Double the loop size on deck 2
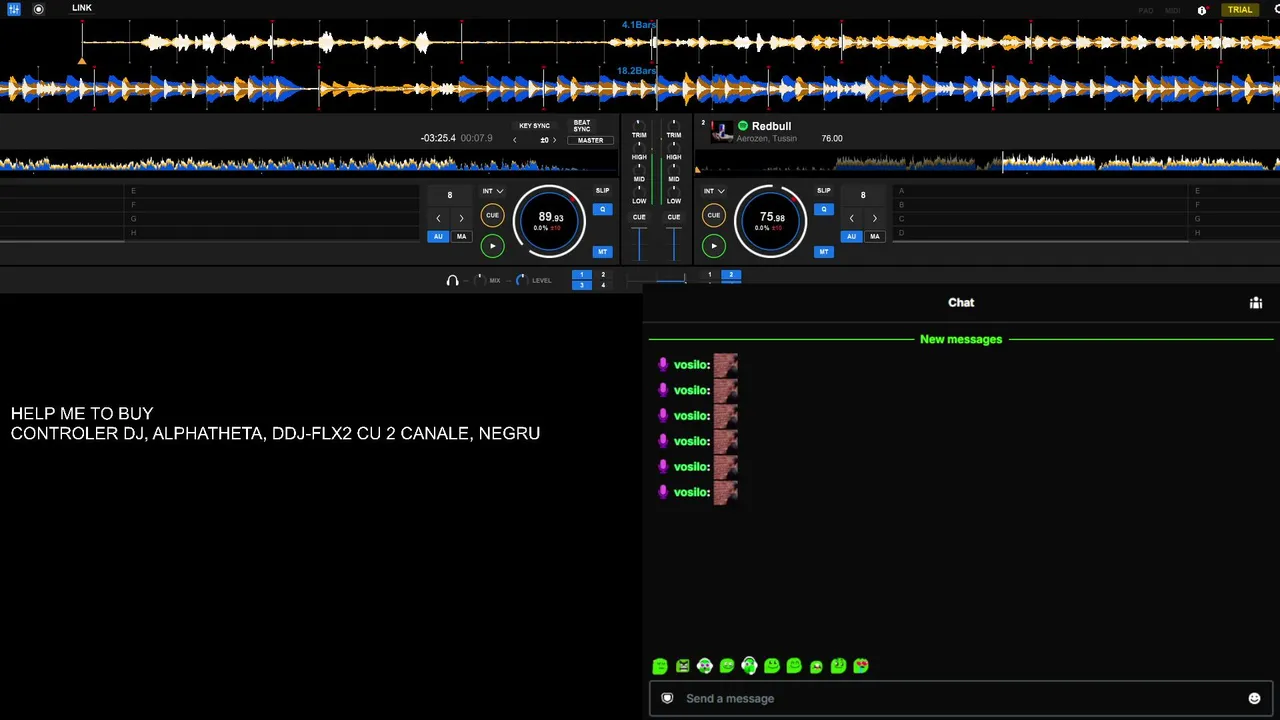The image size is (1280, 720). tap(875, 218)
